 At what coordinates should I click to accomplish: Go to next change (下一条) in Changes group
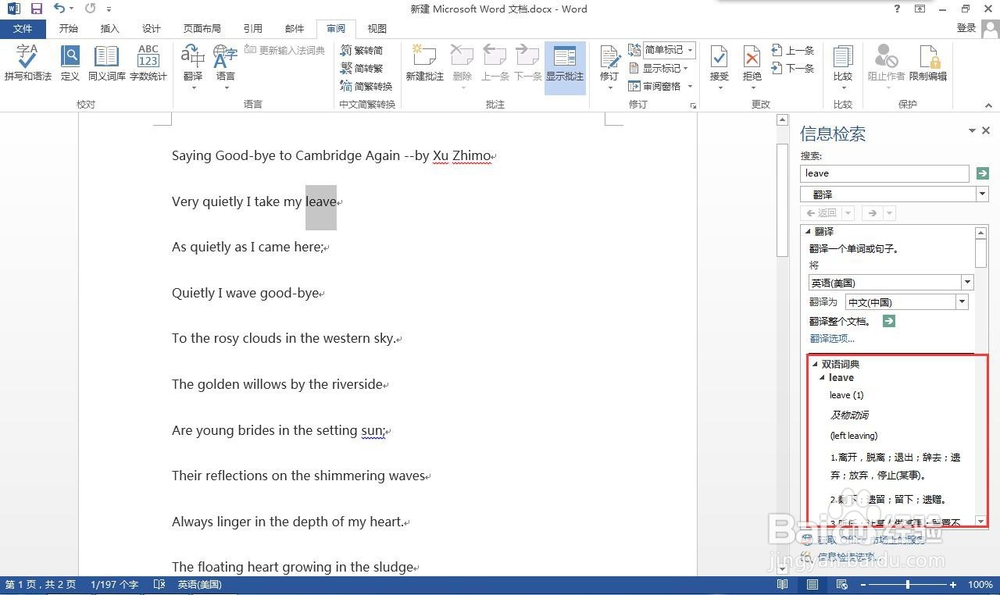[x=793, y=68]
